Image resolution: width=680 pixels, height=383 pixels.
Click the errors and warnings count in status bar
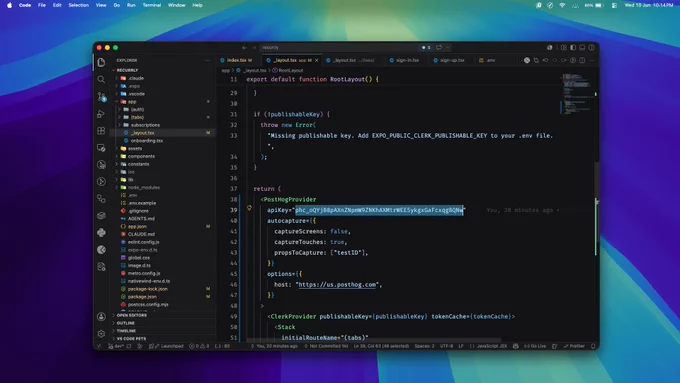pos(199,346)
